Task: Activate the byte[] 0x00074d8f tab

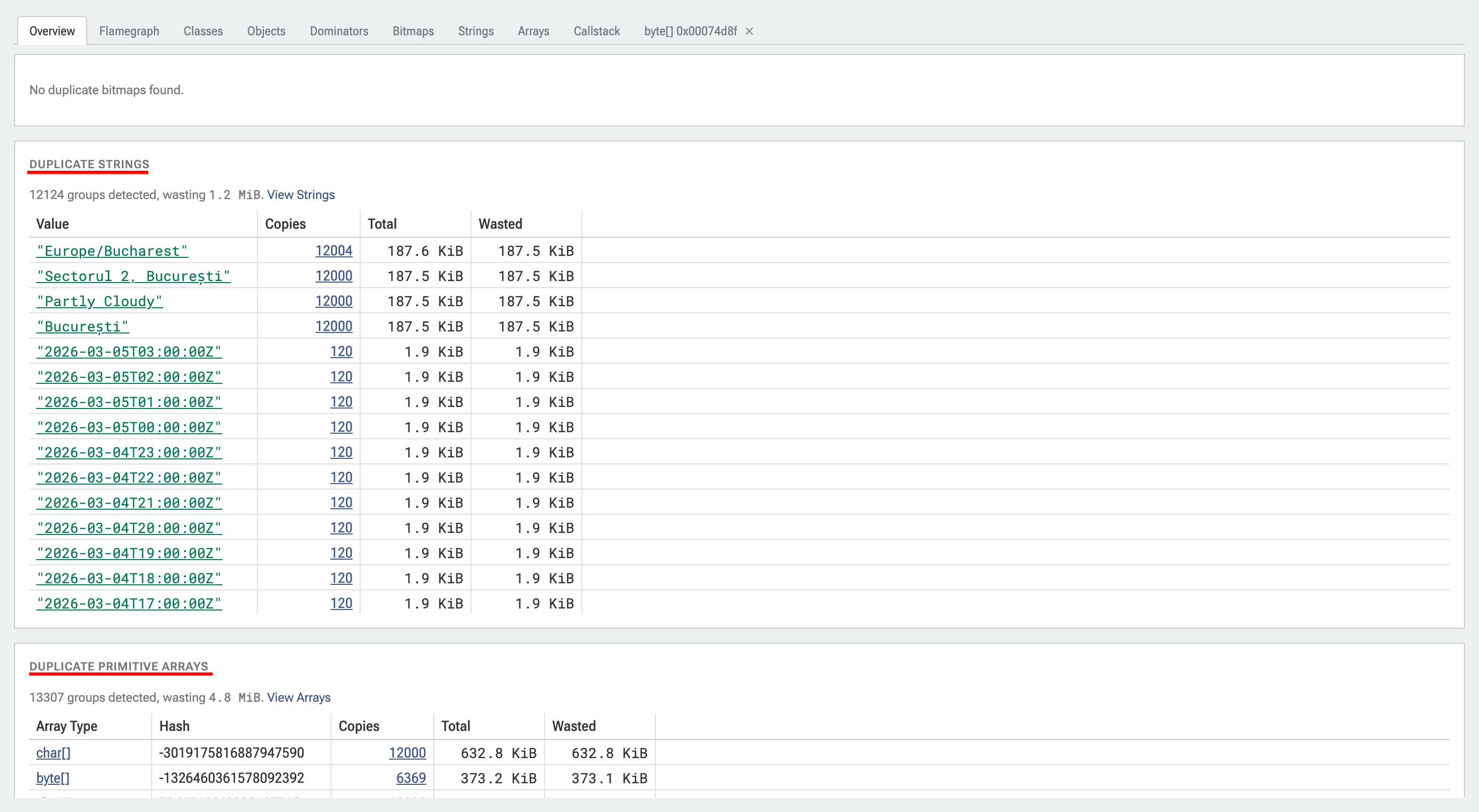Action: pyautogui.click(x=690, y=31)
